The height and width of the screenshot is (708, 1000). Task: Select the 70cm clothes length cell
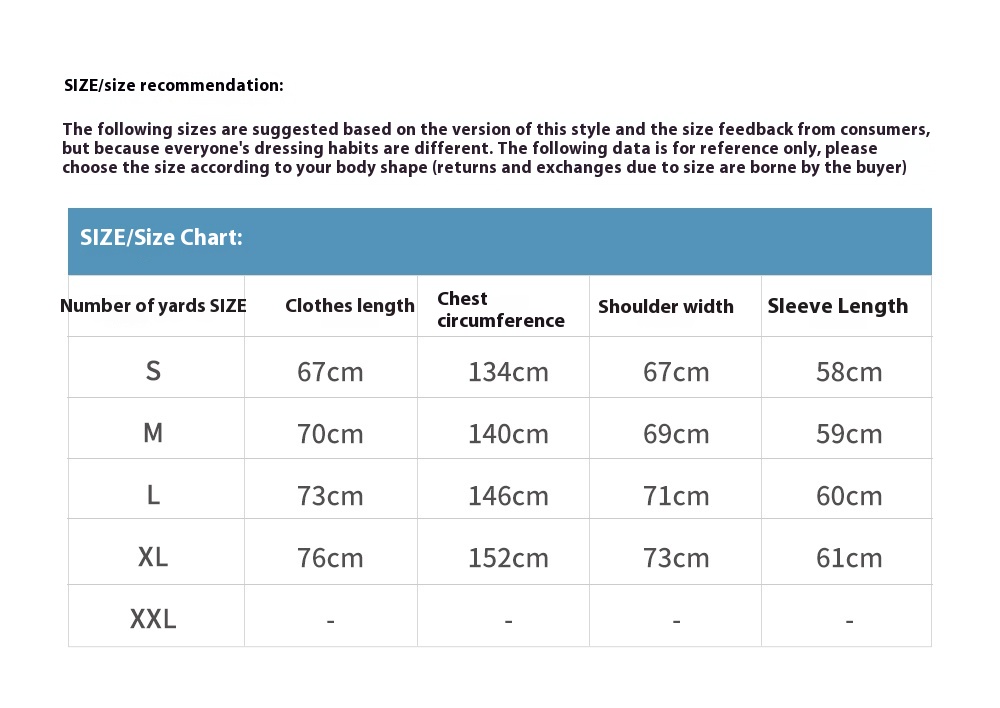coord(330,434)
